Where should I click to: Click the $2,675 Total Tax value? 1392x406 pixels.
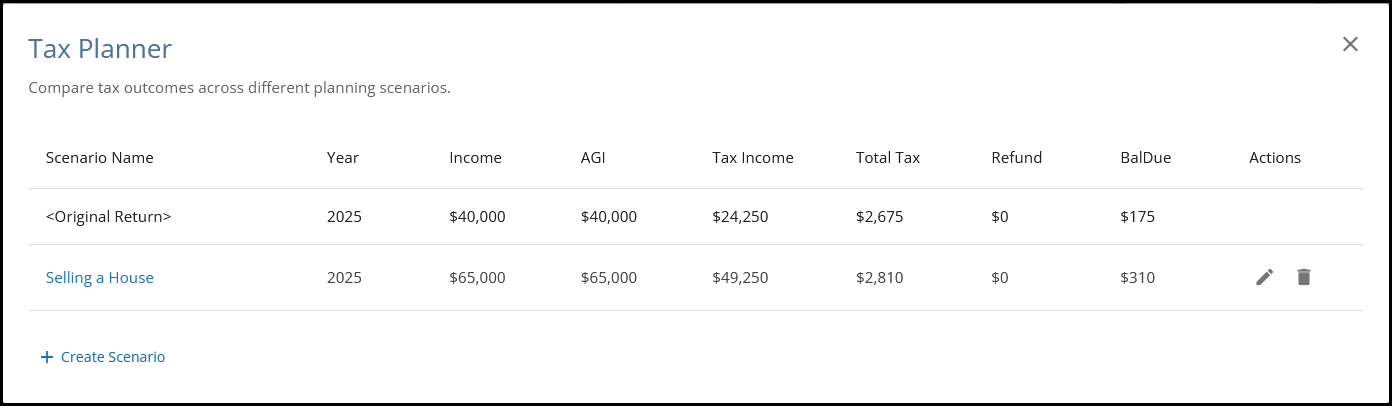tap(880, 216)
